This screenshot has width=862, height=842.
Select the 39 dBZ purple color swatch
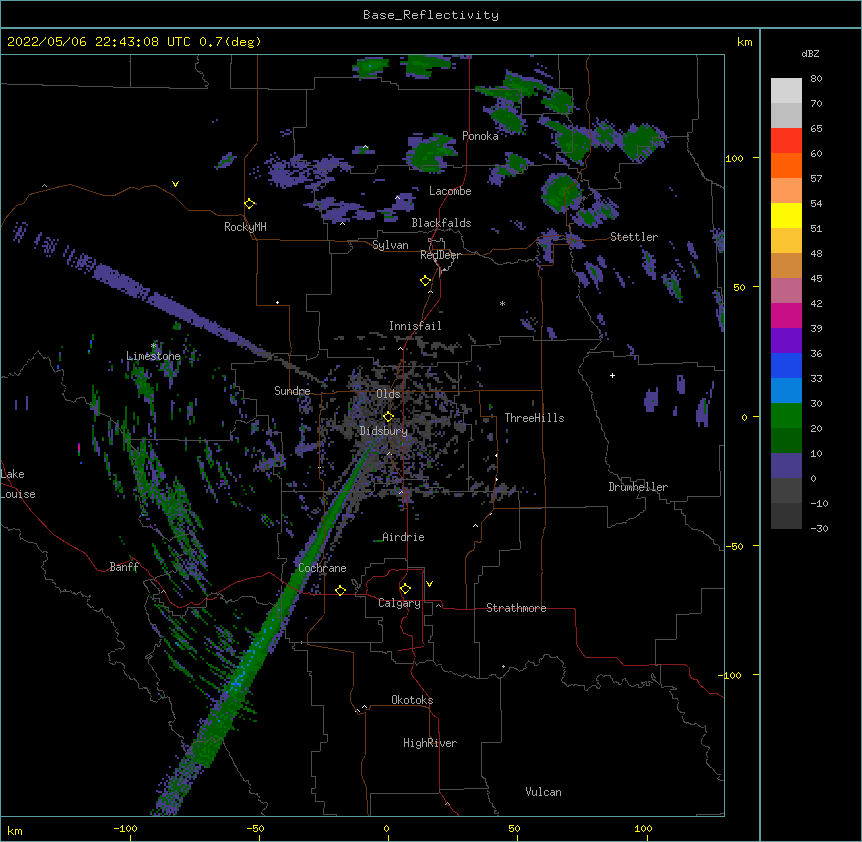coord(786,341)
